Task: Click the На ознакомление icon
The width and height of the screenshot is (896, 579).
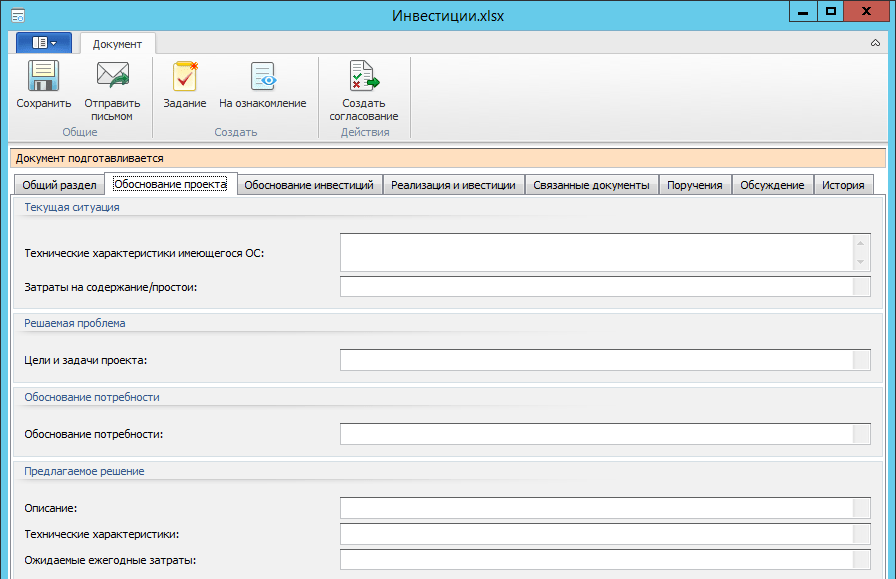Action: (263, 77)
